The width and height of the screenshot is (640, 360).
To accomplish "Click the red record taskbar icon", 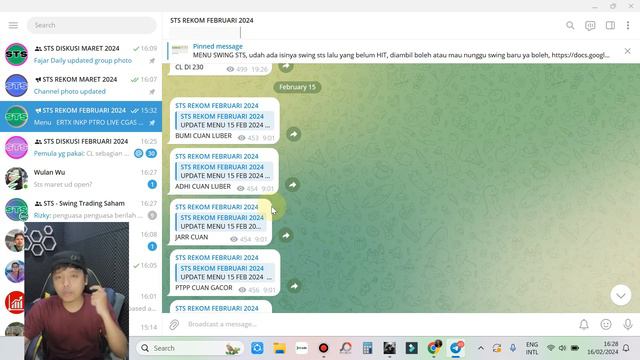I will coord(323,348).
